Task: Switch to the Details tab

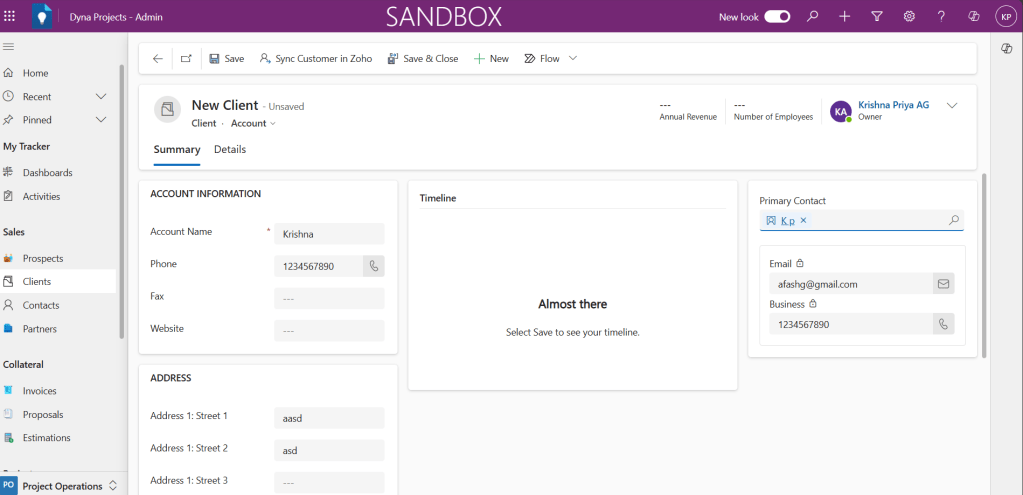Action: 230,150
